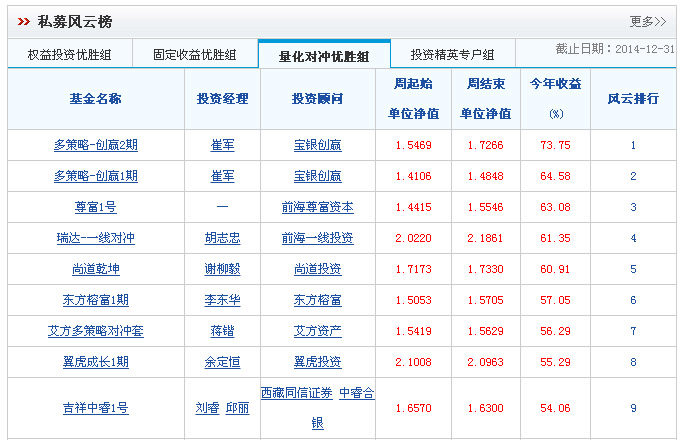Click the 周结束单位净值 column header

(486, 98)
